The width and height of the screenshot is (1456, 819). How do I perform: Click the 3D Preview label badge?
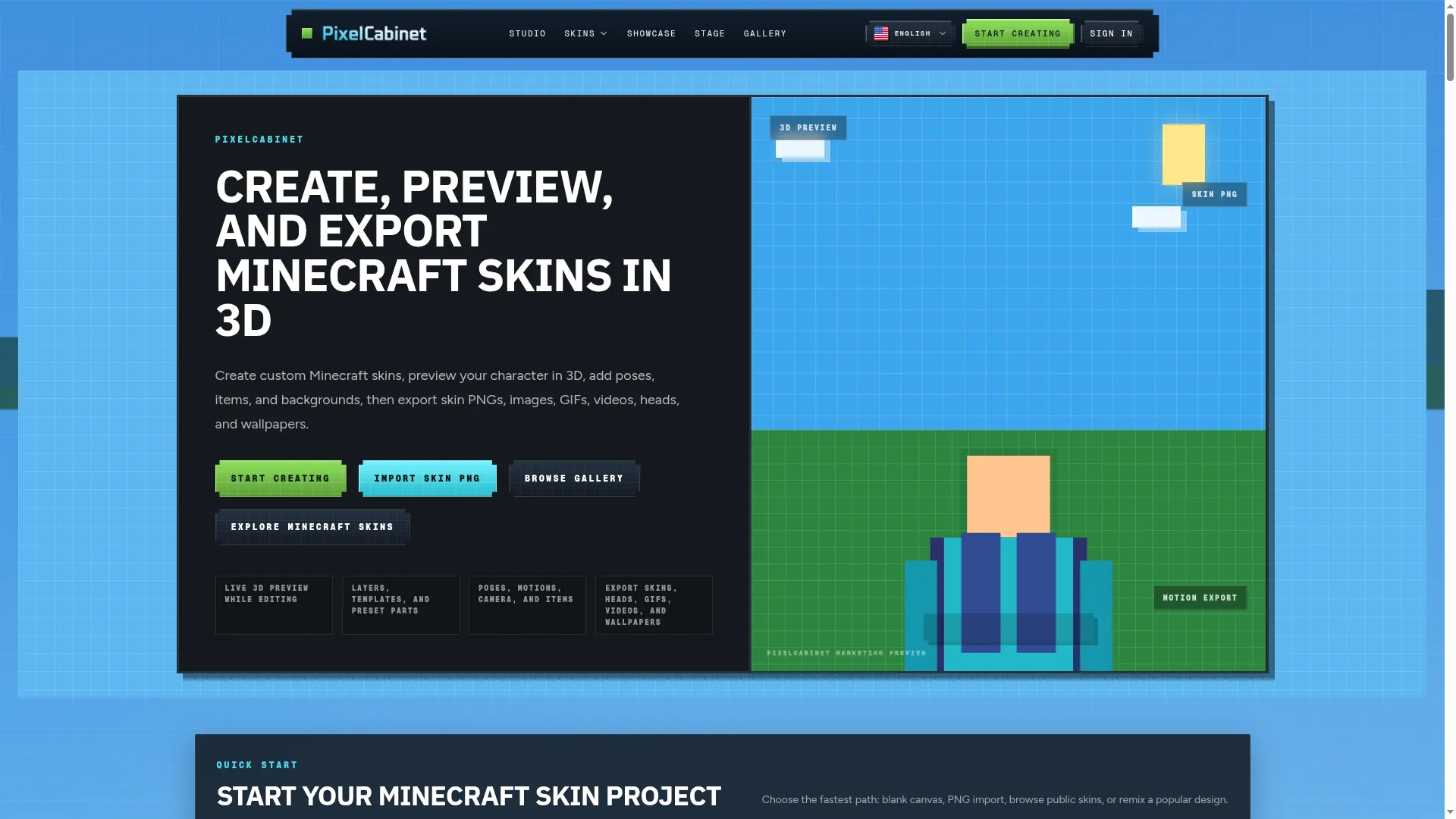[808, 128]
